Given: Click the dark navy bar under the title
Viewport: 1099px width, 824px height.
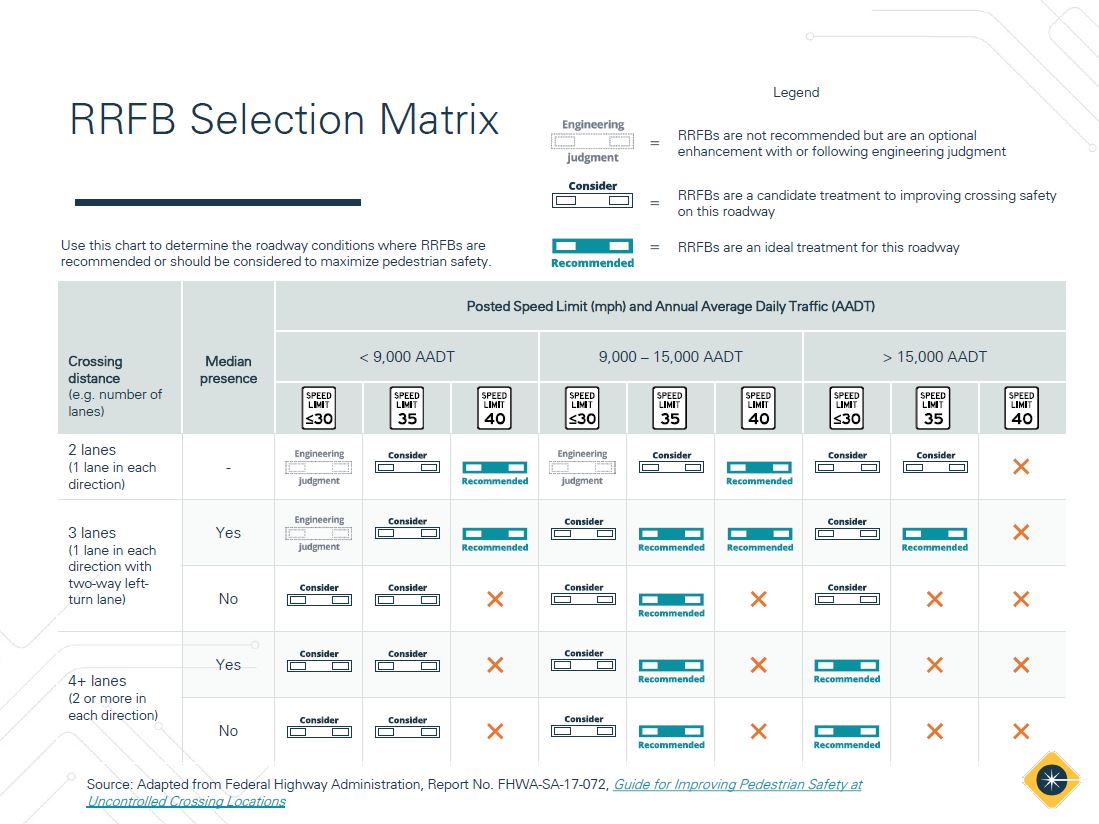Looking at the screenshot, I should coord(217,203).
